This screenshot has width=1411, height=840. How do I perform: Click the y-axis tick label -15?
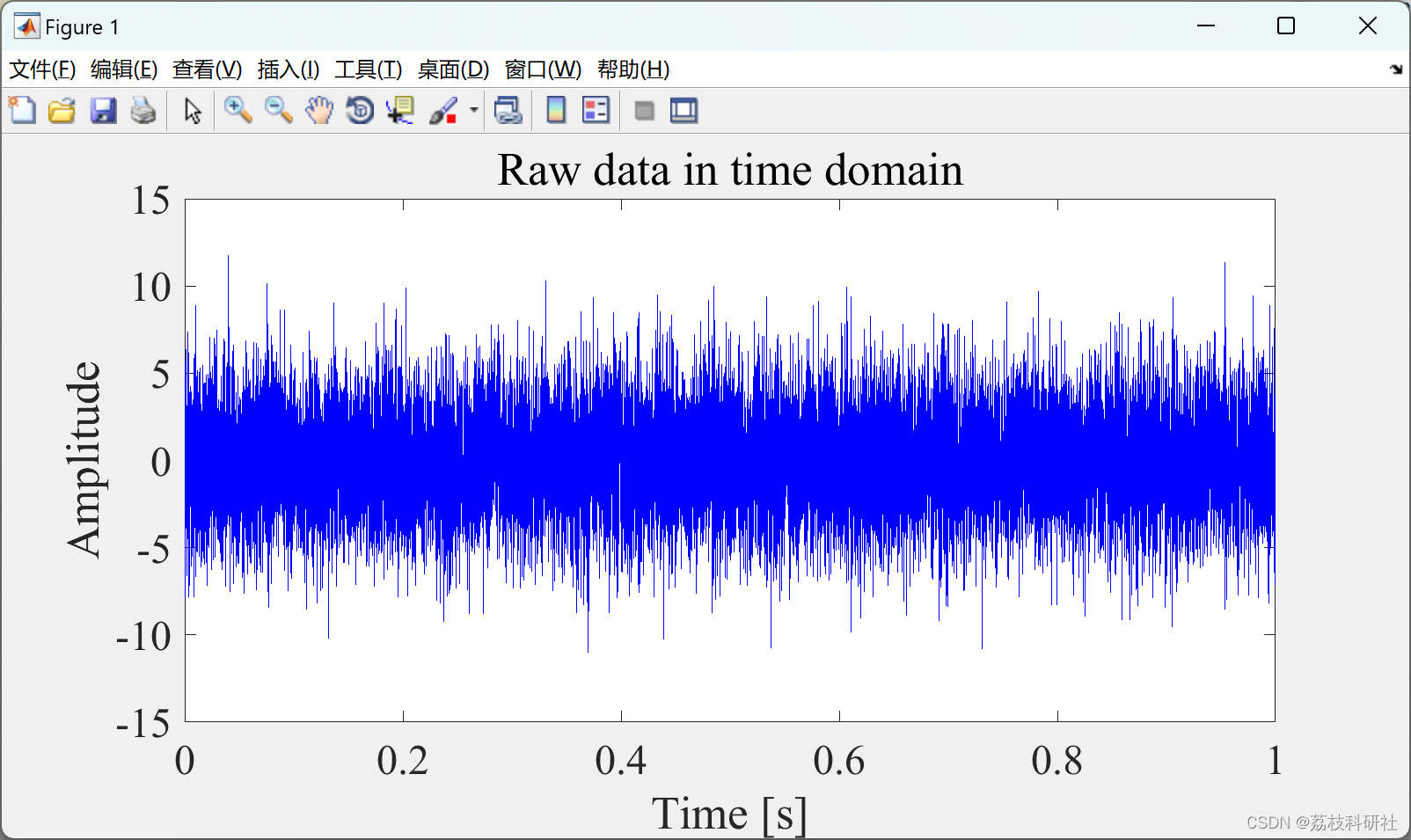143,724
